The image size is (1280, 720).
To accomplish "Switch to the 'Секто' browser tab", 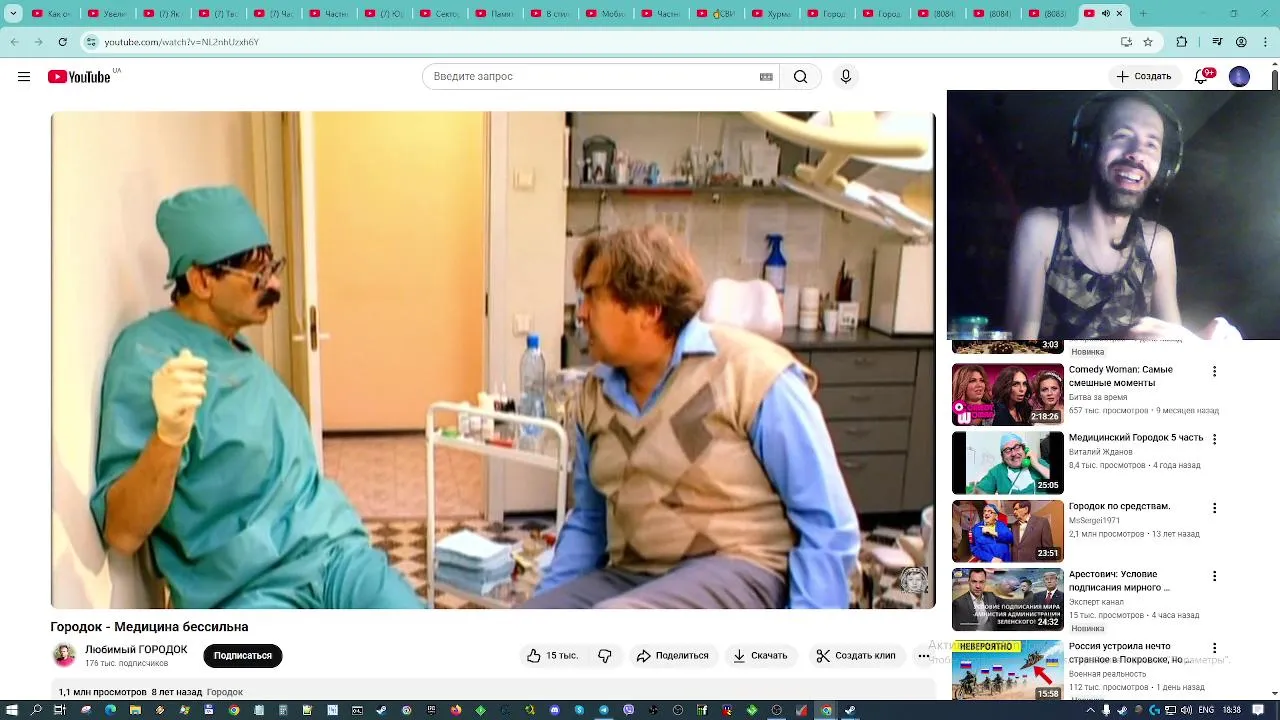I will pyautogui.click(x=438, y=14).
